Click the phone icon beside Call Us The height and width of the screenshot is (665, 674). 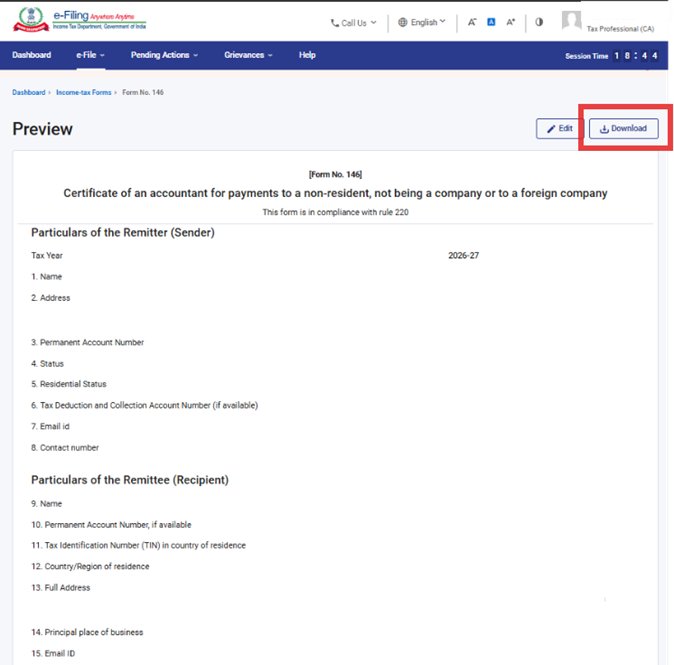335,22
